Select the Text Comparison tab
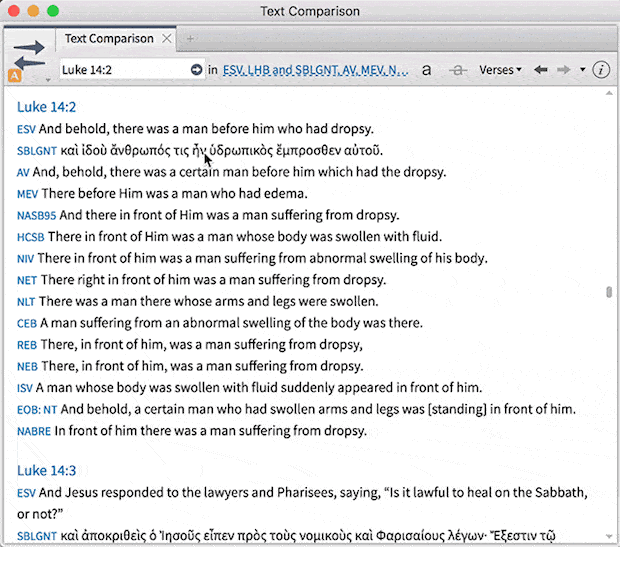Screen dimensions: 640x565 [109, 39]
